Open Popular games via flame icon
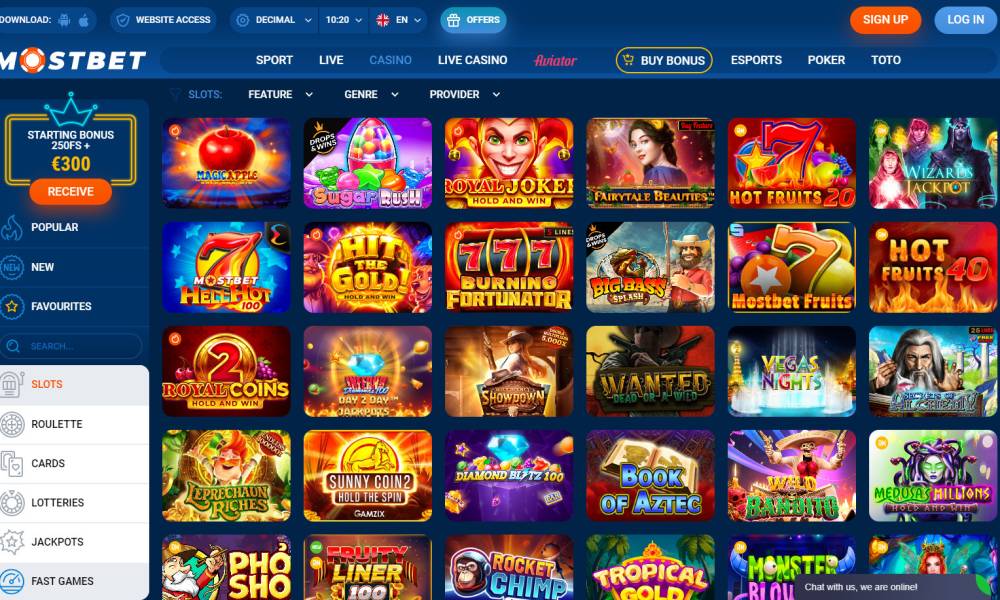Viewport: 1000px width, 600px height. click(11, 228)
